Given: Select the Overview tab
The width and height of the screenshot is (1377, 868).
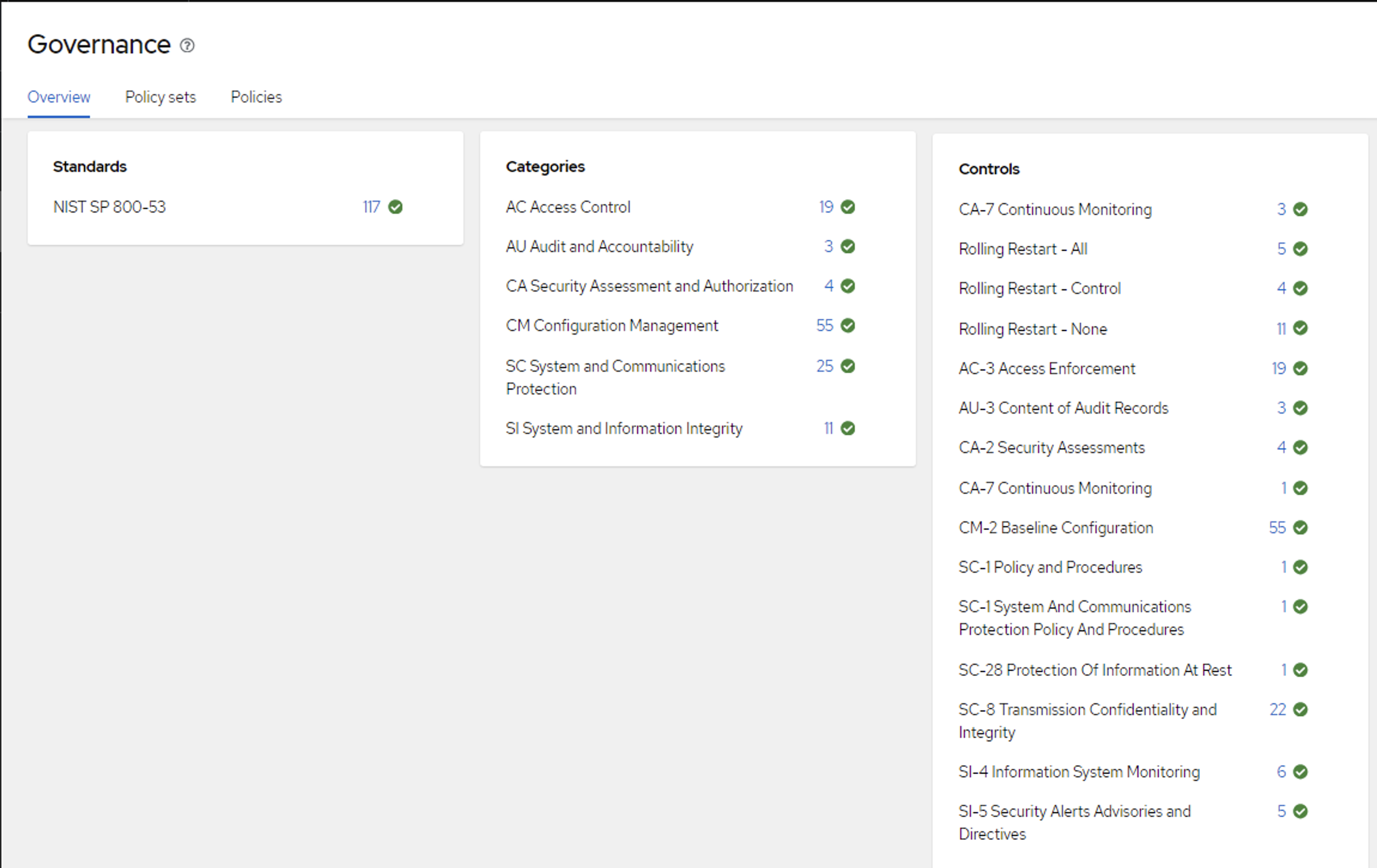Looking at the screenshot, I should [x=59, y=97].
